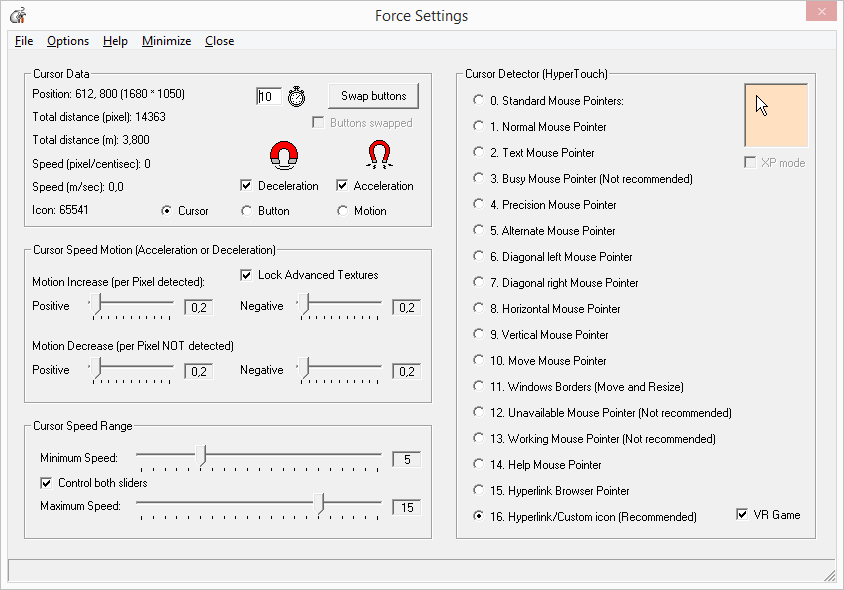Click Motion Increase Negative slider thumb
This screenshot has width=844, height=590.
[x=304, y=304]
